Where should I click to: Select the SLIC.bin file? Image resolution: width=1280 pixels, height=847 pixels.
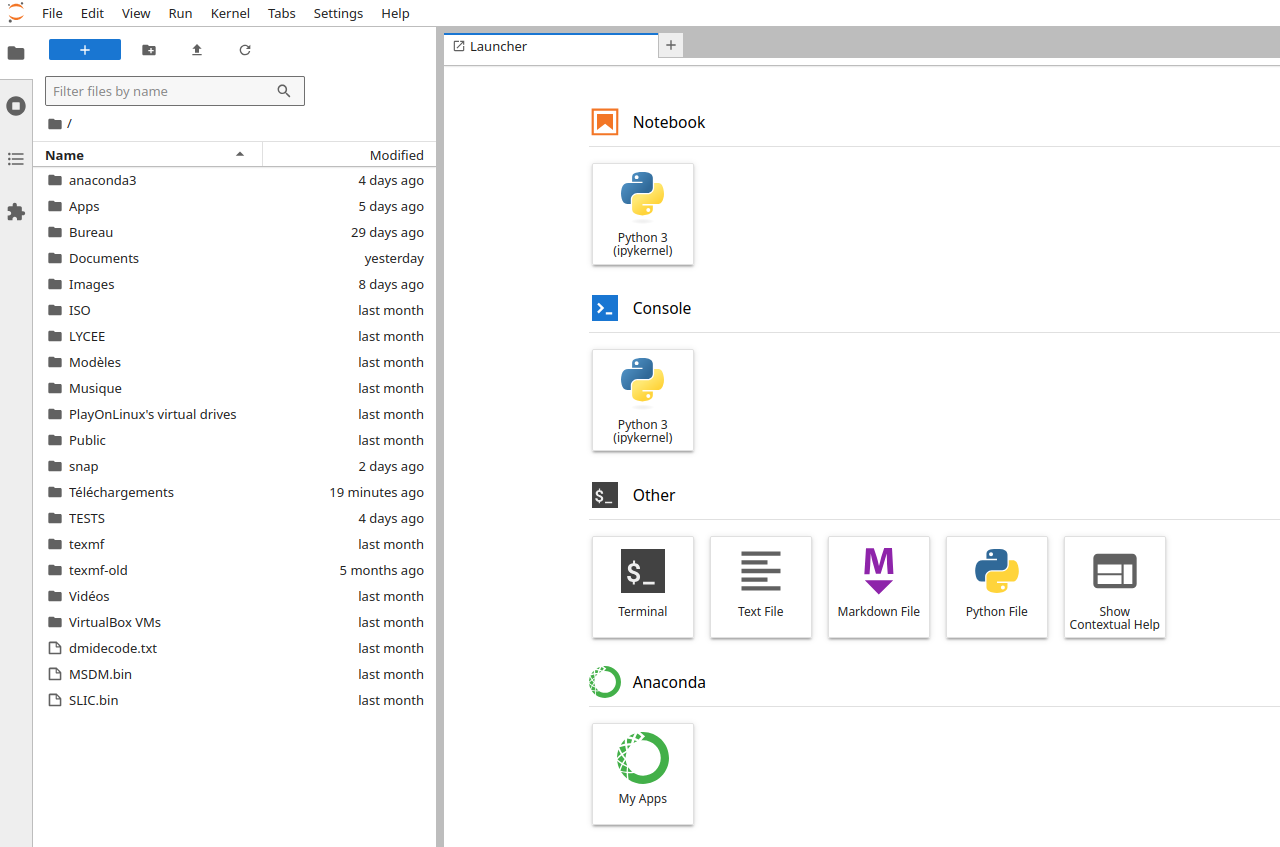coord(234,701)
